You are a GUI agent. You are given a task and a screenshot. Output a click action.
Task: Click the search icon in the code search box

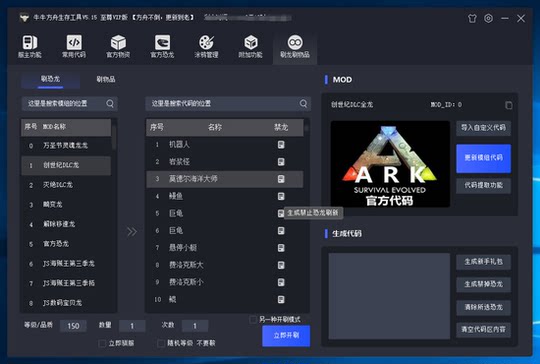click(x=303, y=103)
